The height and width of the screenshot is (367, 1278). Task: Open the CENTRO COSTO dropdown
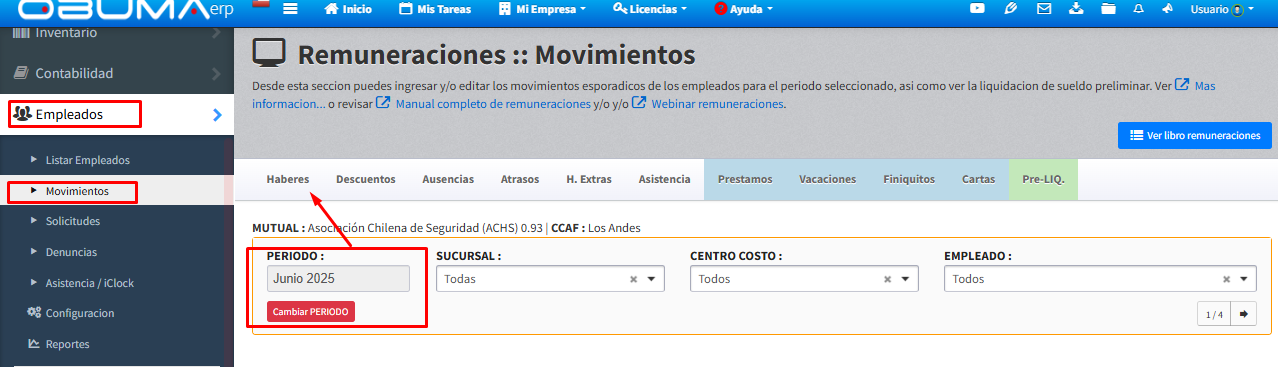click(804, 279)
